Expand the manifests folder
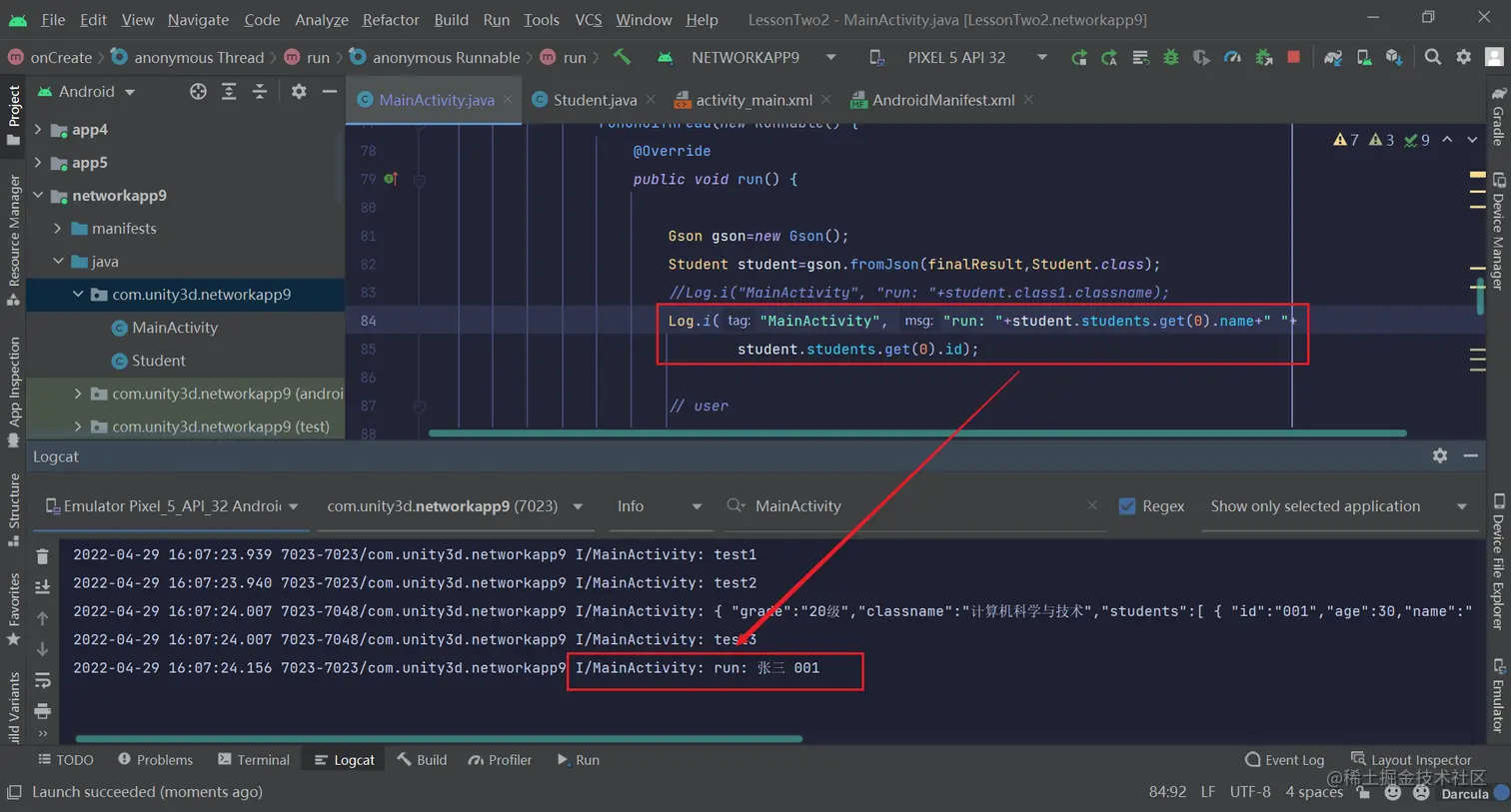Viewport: 1511px width, 812px height. point(58,229)
